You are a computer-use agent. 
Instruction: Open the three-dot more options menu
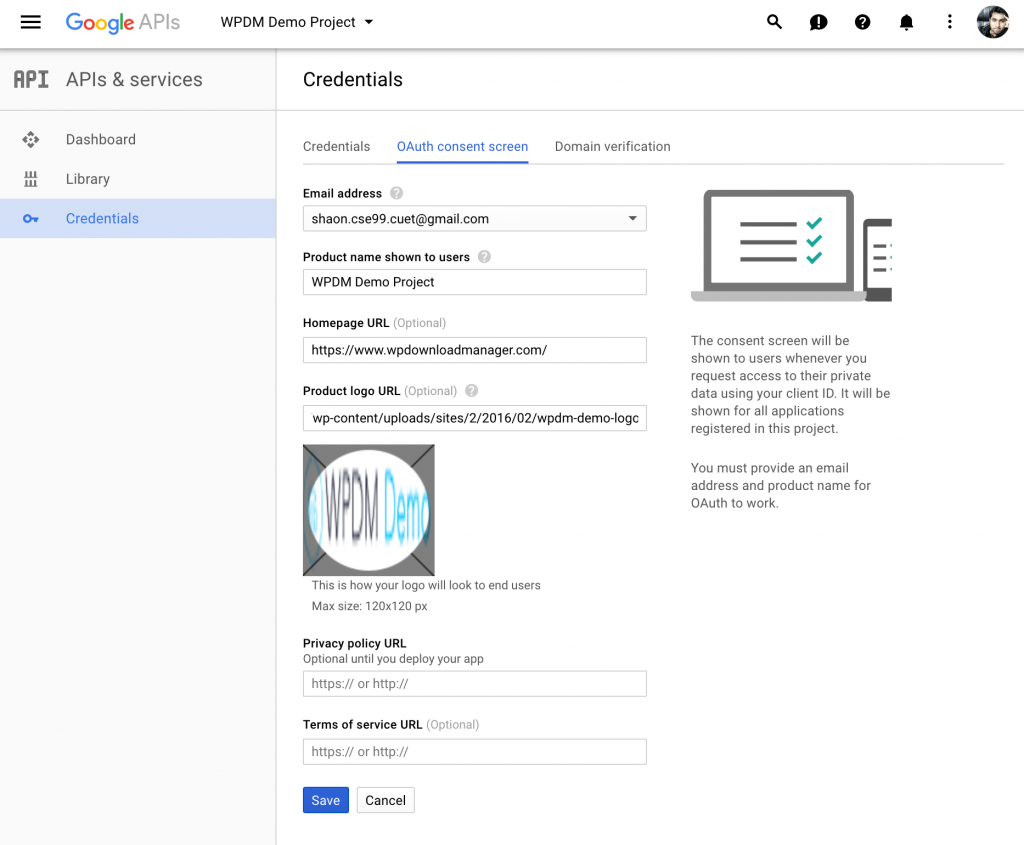950,22
